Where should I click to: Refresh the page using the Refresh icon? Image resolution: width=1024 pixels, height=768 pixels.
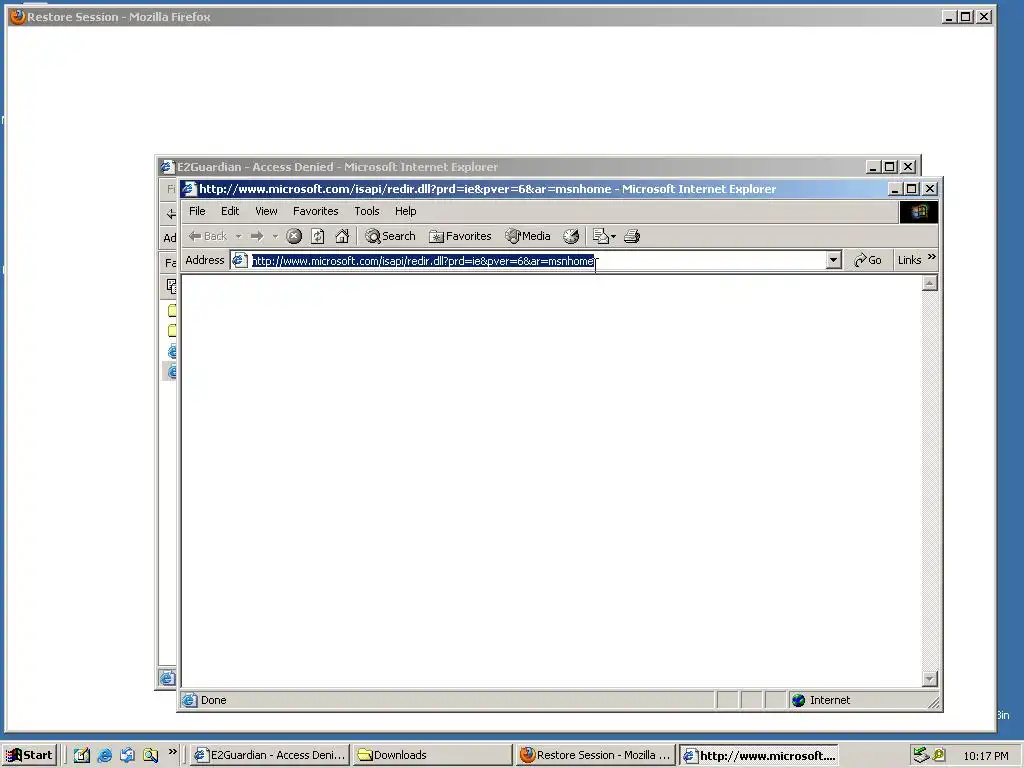point(317,236)
